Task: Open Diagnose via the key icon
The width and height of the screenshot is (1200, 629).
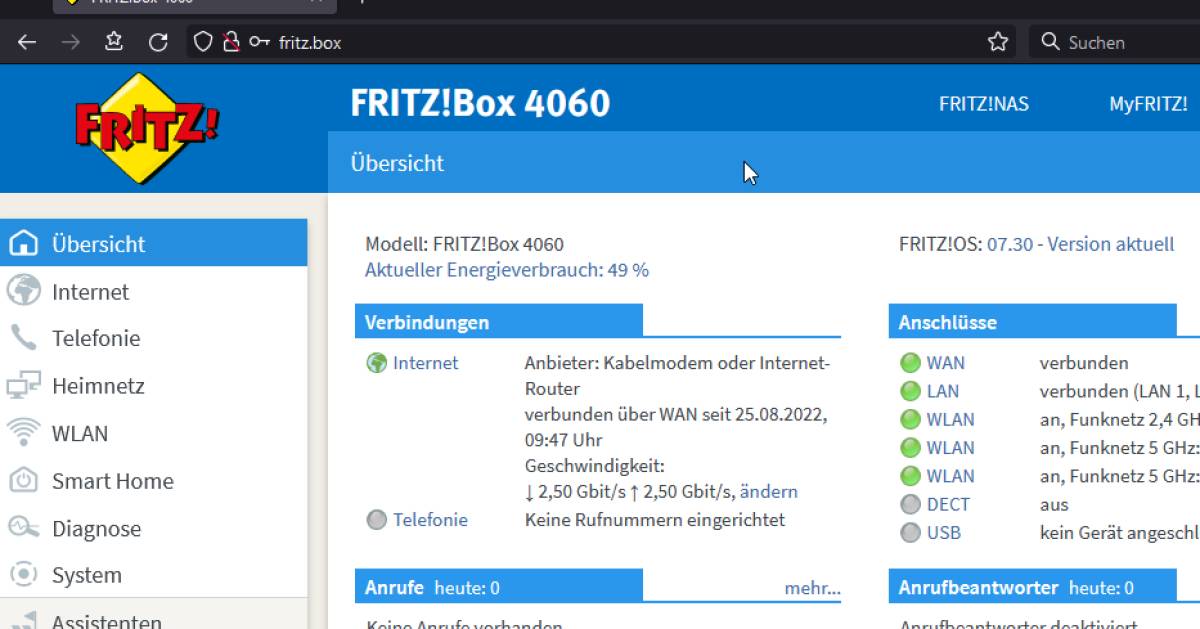Action: (x=22, y=528)
